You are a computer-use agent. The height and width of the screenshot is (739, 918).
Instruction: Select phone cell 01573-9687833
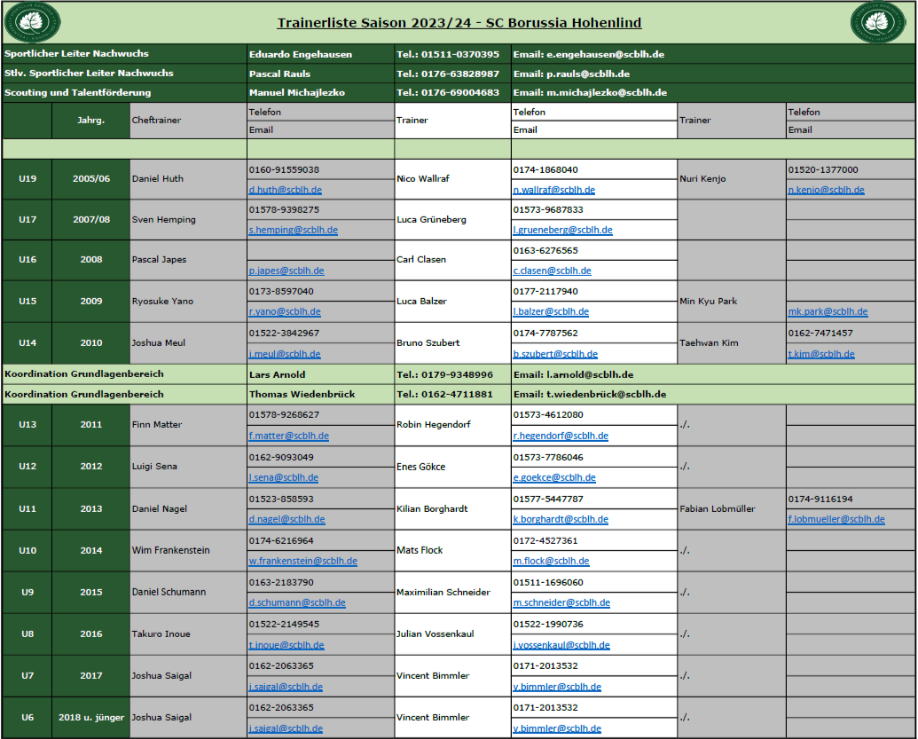[594, 210]
